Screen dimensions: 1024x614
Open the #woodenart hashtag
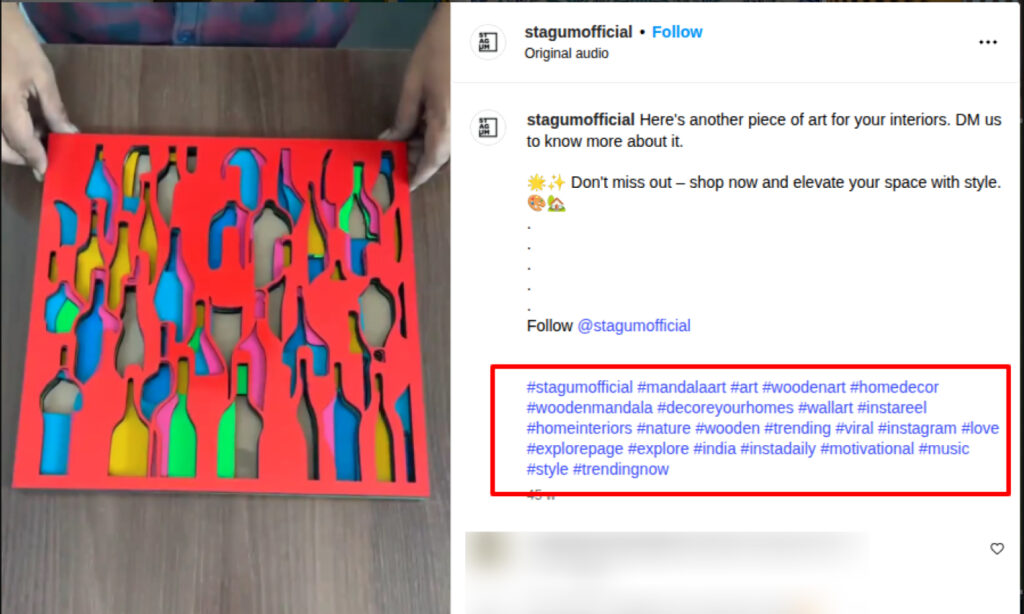pyautogui.click(x=803, y=387)
